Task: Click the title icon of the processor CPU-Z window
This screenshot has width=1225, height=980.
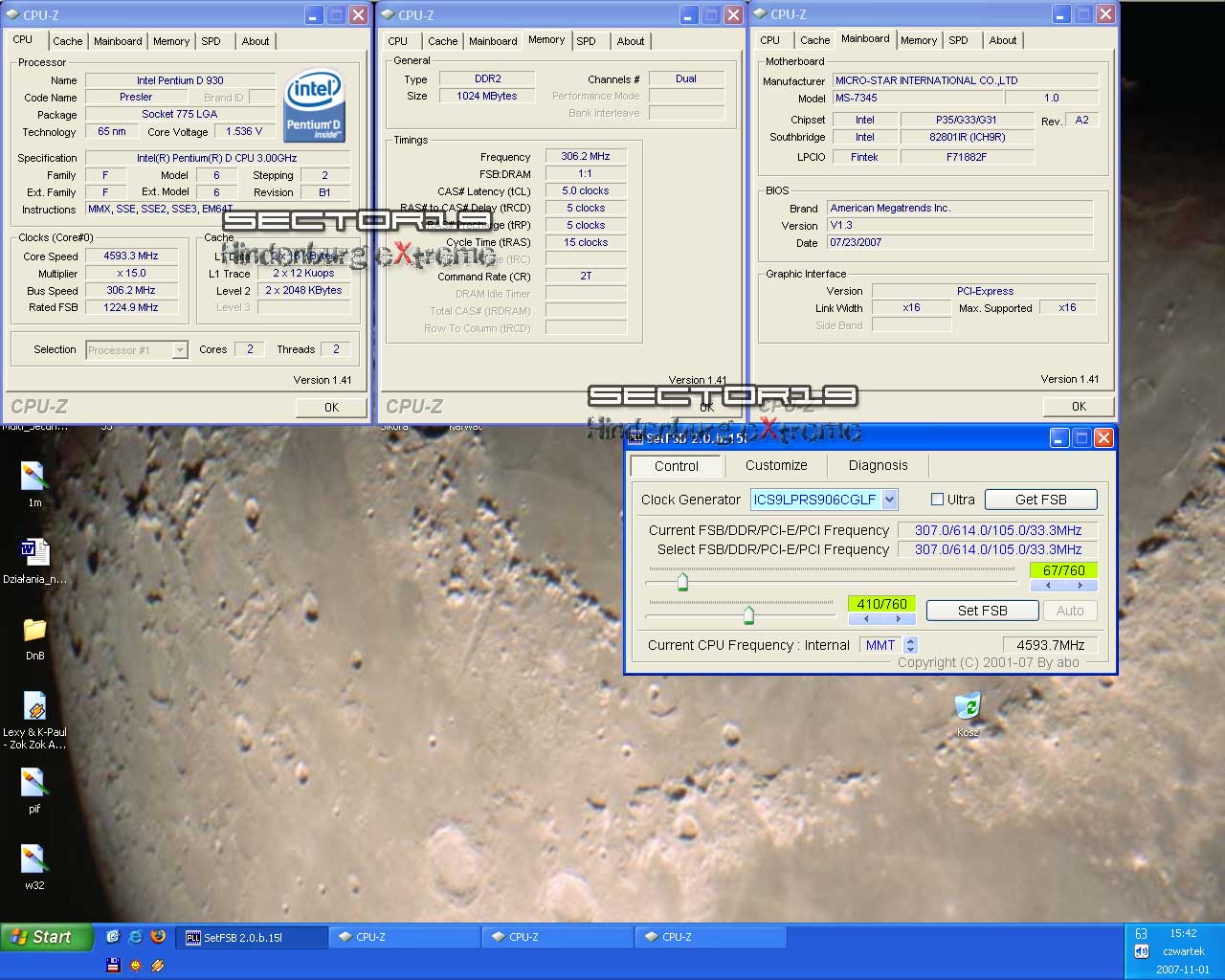Action: pyautogui.click(x=12, y=14)
